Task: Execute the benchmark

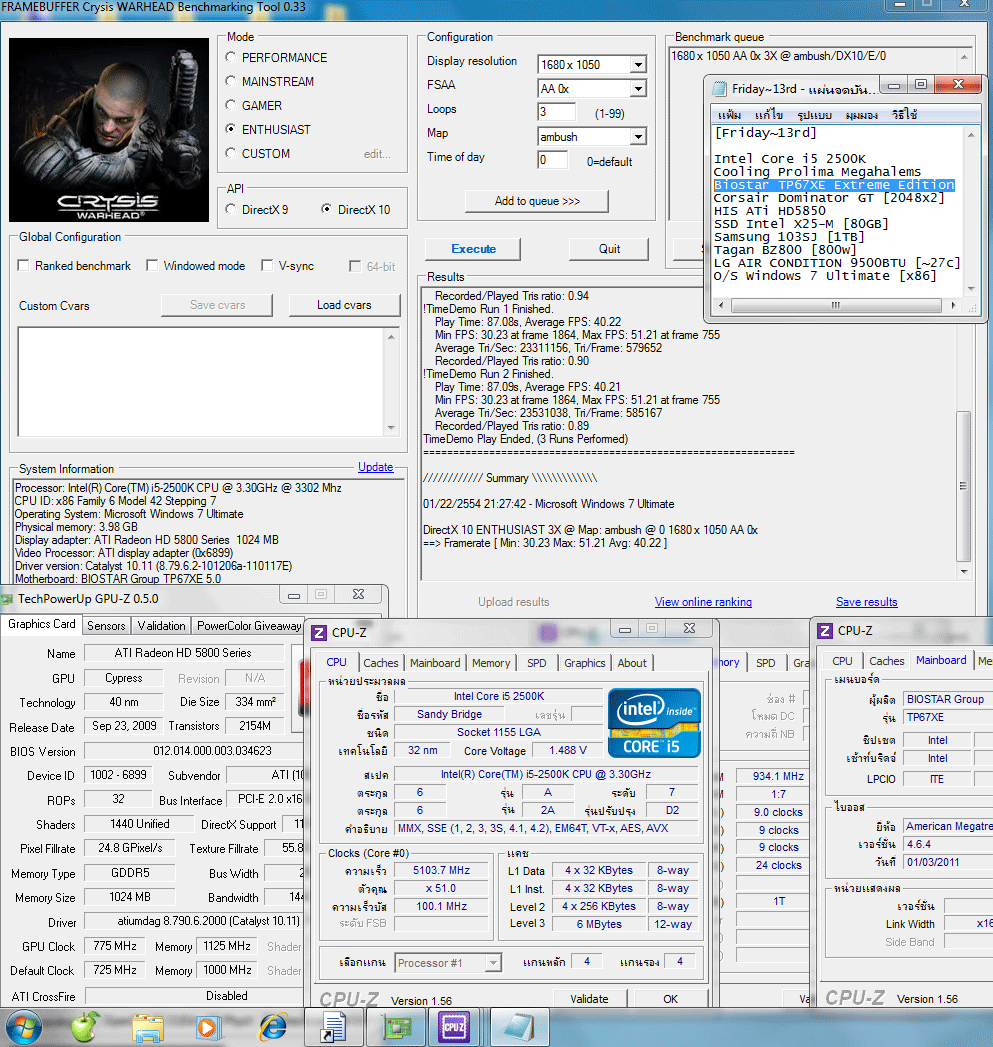Action: 473,249
